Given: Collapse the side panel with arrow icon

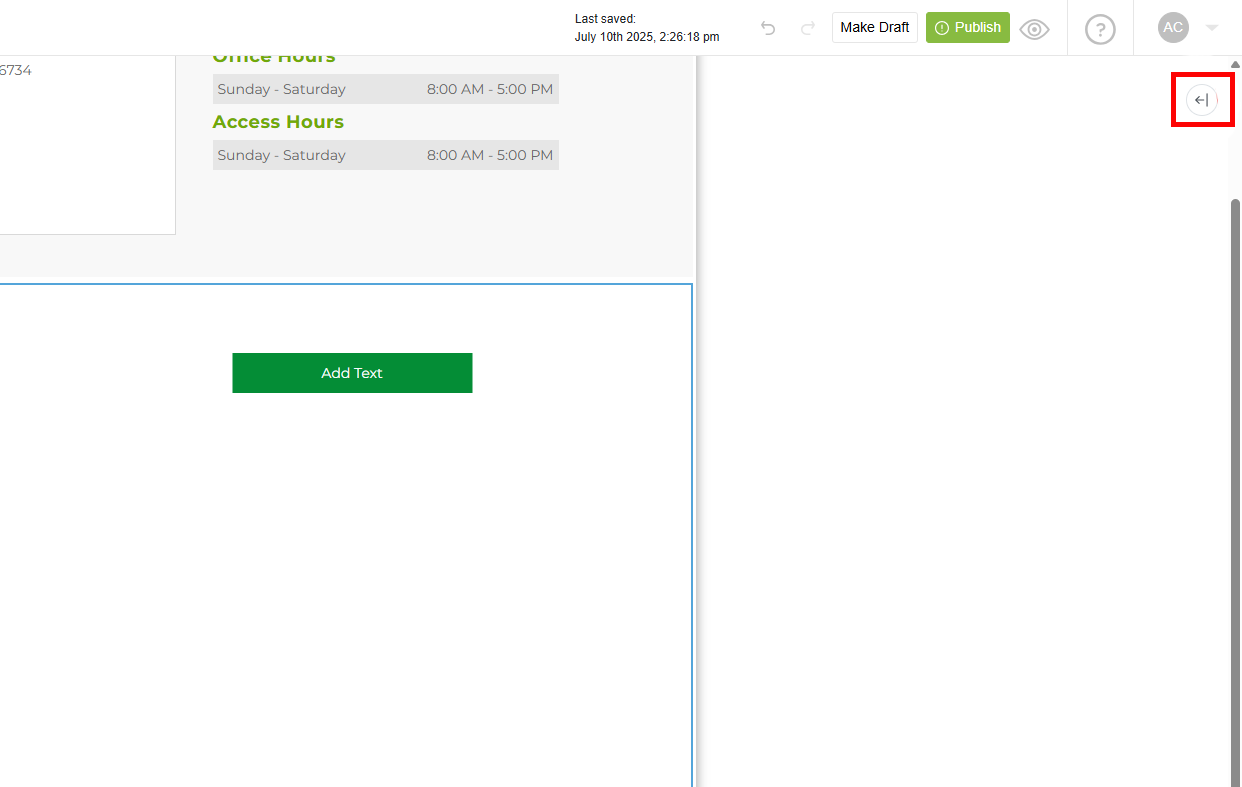Looking at the screenshot, I should click(1202, 100).
